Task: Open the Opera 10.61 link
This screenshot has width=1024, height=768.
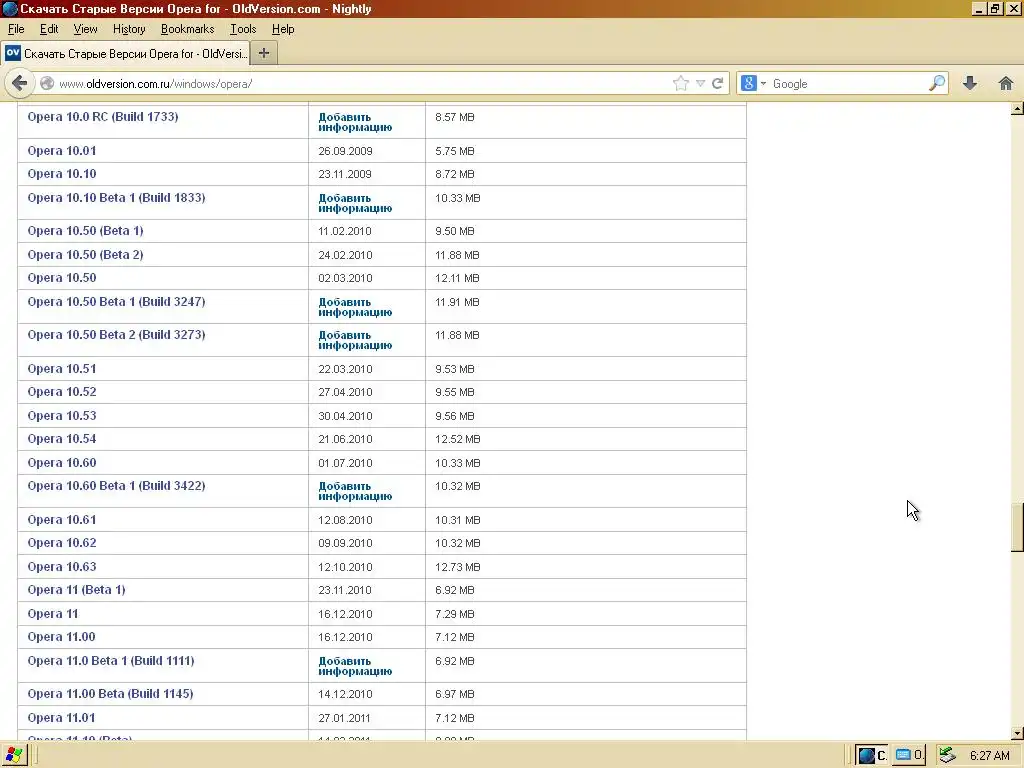Action: 61,520
